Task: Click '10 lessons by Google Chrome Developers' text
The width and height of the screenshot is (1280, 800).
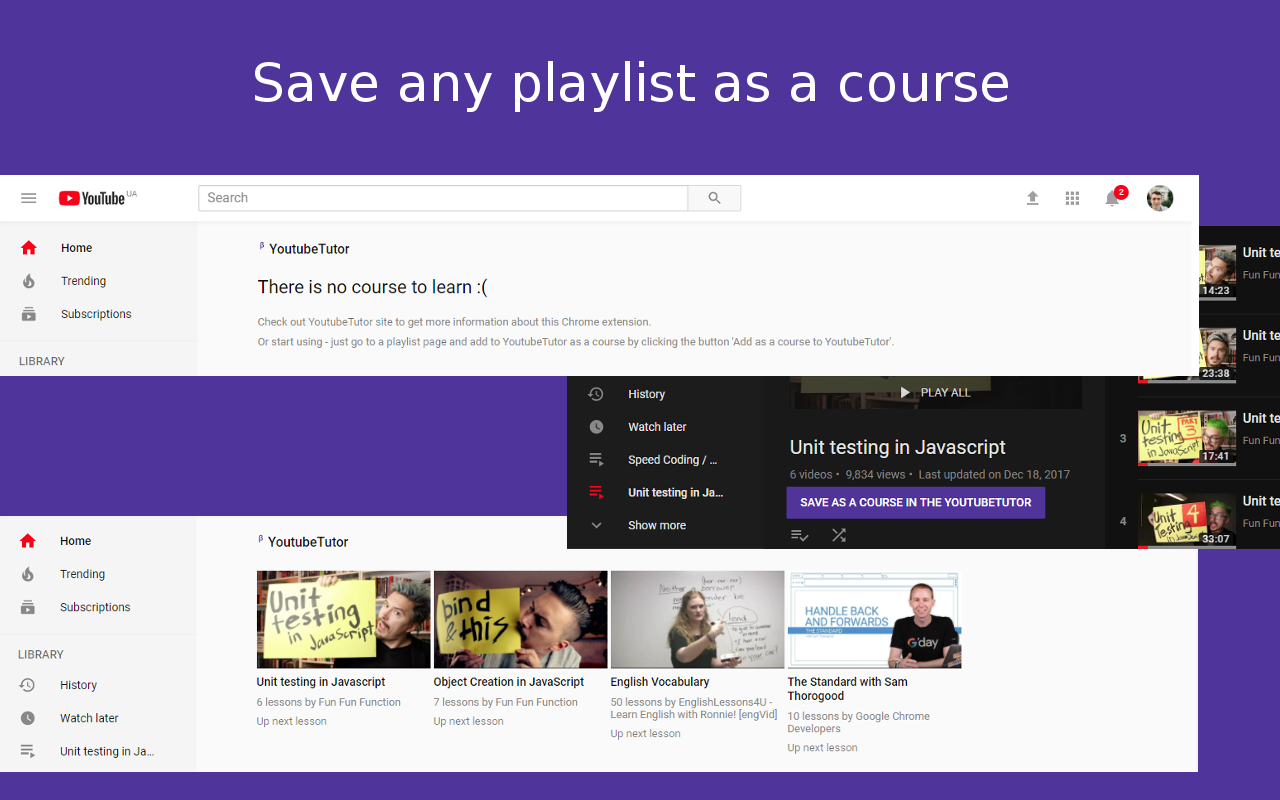Action: click(859, 722)
